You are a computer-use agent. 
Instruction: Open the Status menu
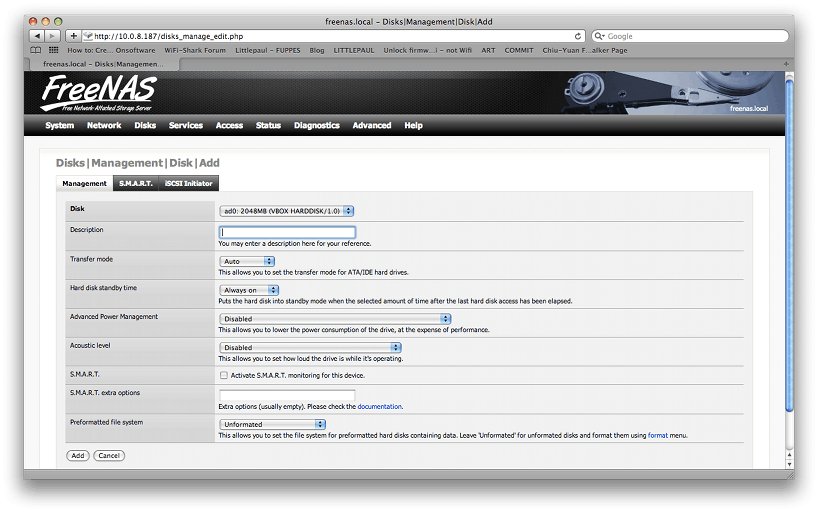click(x=268, y=125)
